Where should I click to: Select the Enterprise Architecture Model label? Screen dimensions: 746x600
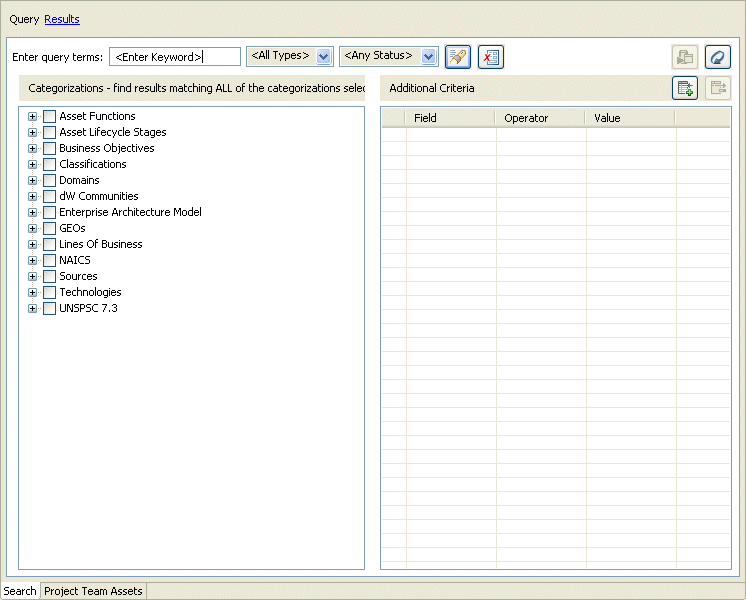(130, 212)
